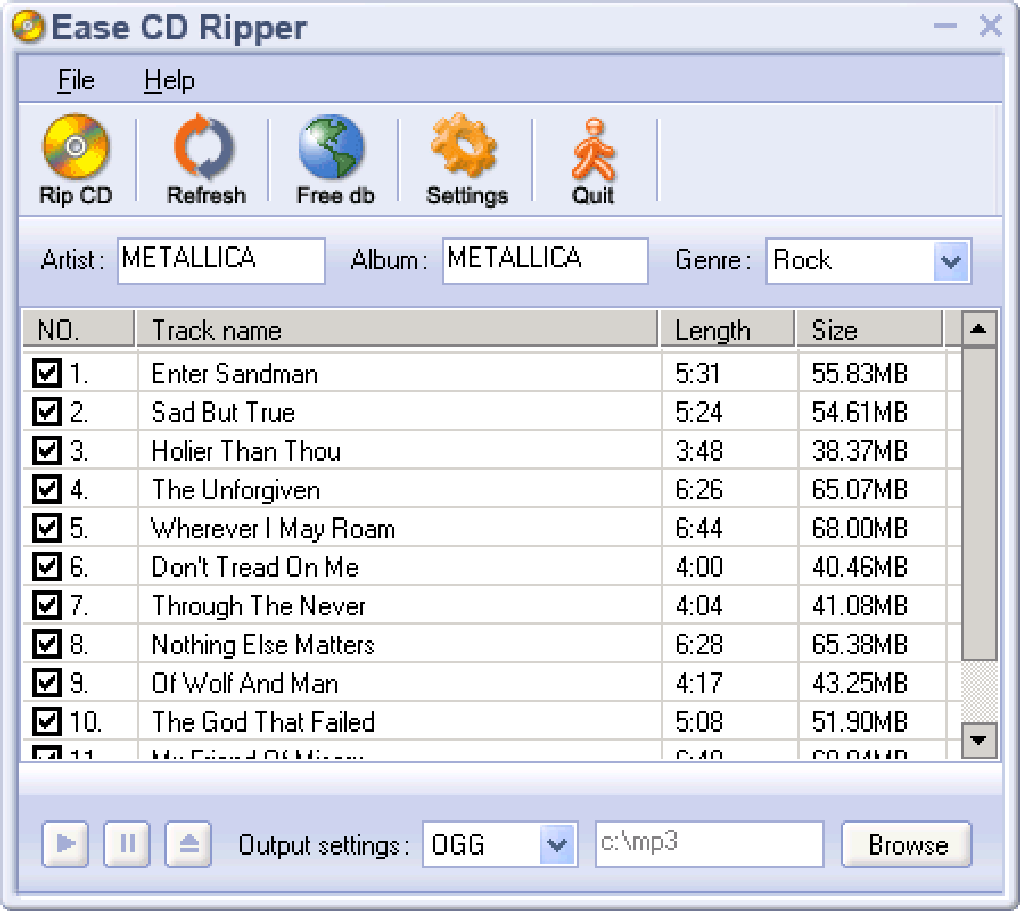Click the size value 54.61MB
1020x911 pixels.
859,413
